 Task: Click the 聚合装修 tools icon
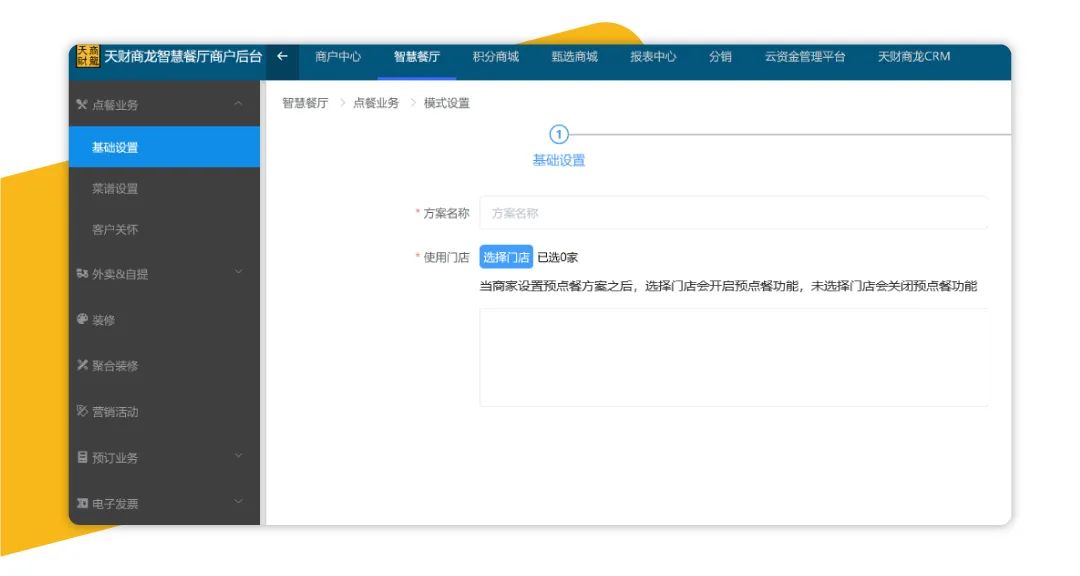[82, 365]
